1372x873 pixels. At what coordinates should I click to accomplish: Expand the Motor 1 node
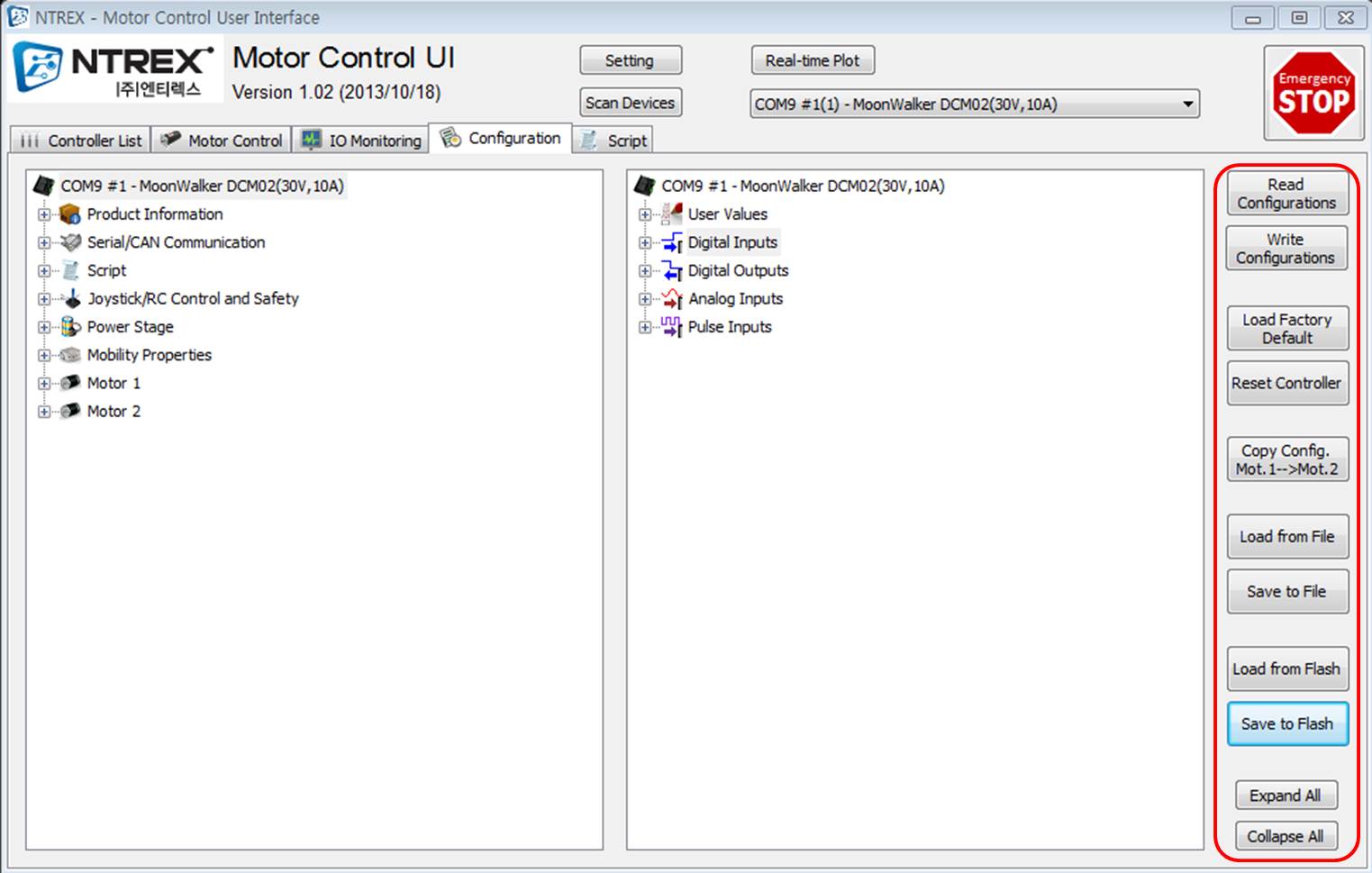coord(43,383)
